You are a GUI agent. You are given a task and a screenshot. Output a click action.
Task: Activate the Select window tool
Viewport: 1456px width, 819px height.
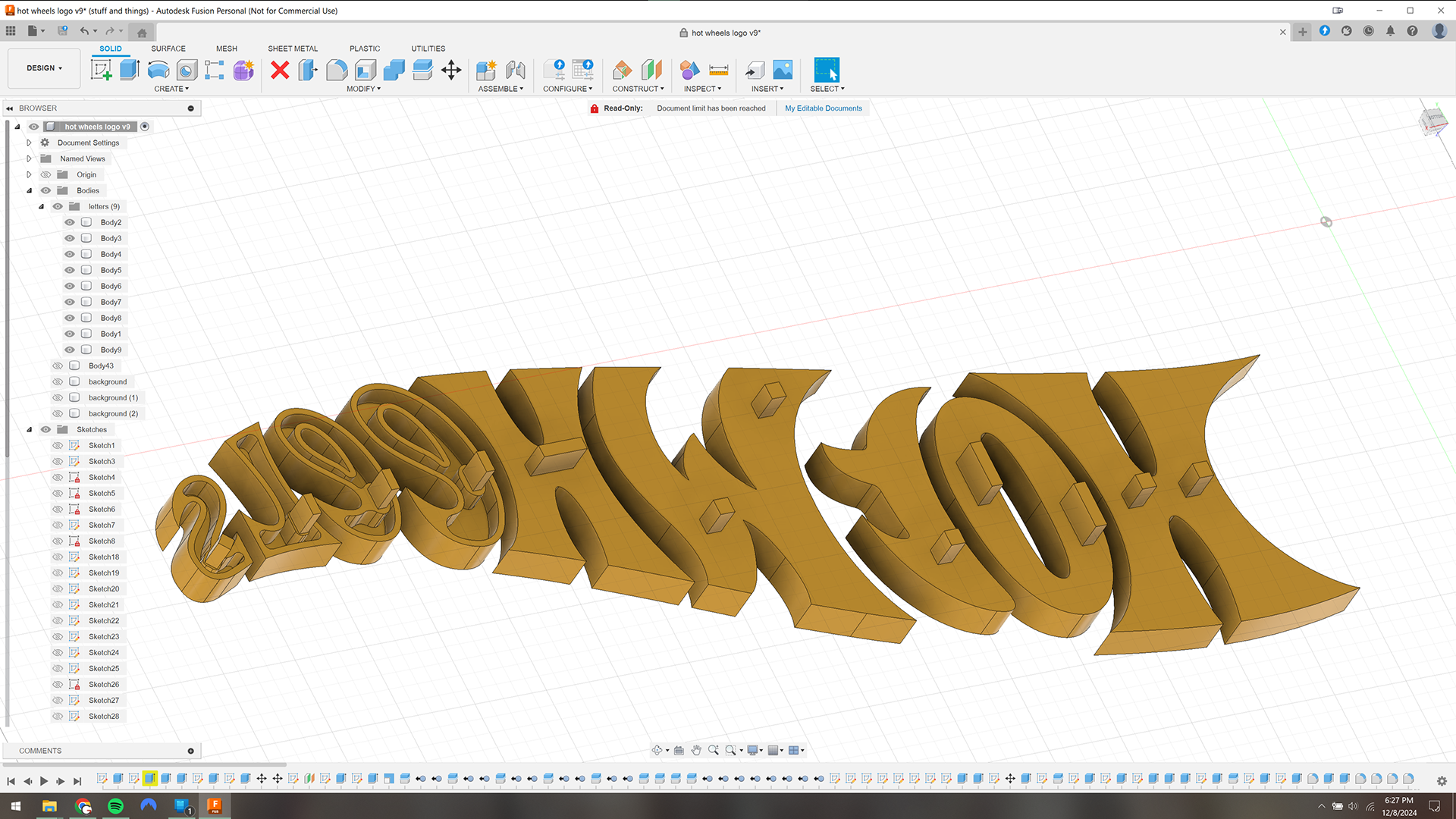tap(827, 70)
